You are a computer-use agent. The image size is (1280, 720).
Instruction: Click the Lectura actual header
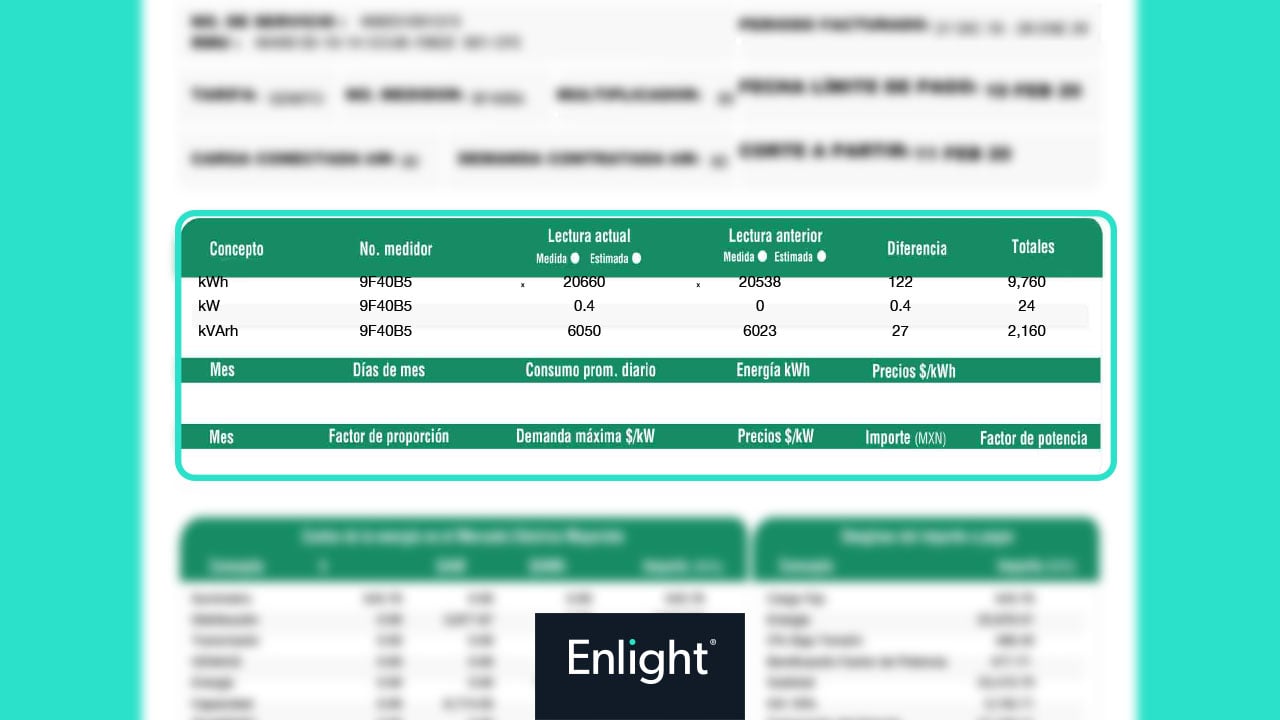[589, 236]
